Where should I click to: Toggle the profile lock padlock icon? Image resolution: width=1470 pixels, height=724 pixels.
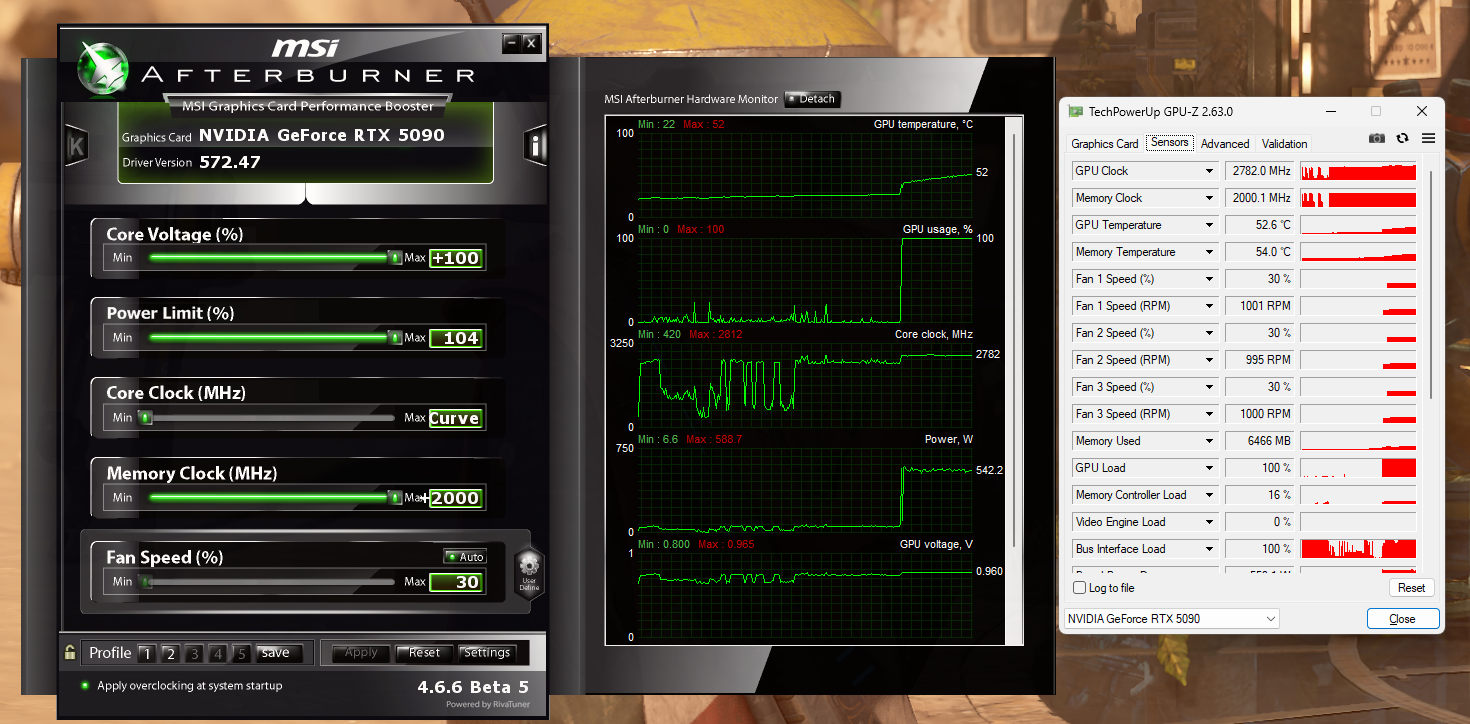tap(70, 653)
